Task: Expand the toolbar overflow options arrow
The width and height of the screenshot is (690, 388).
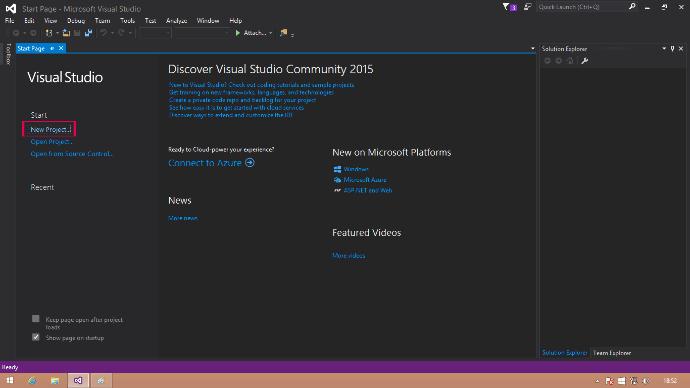Action: [292, 34]
